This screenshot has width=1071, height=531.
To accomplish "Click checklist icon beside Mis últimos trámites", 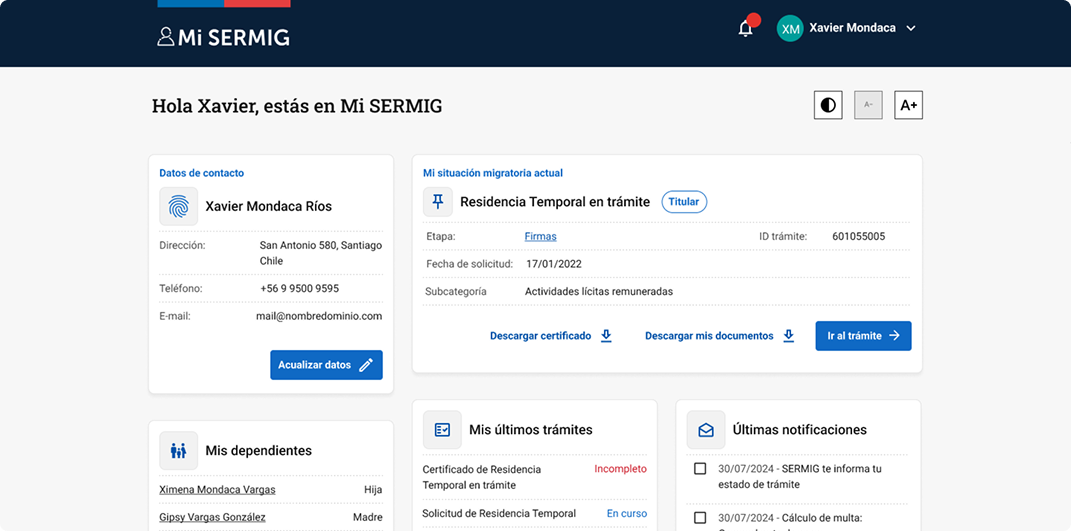I will point(443,430).
